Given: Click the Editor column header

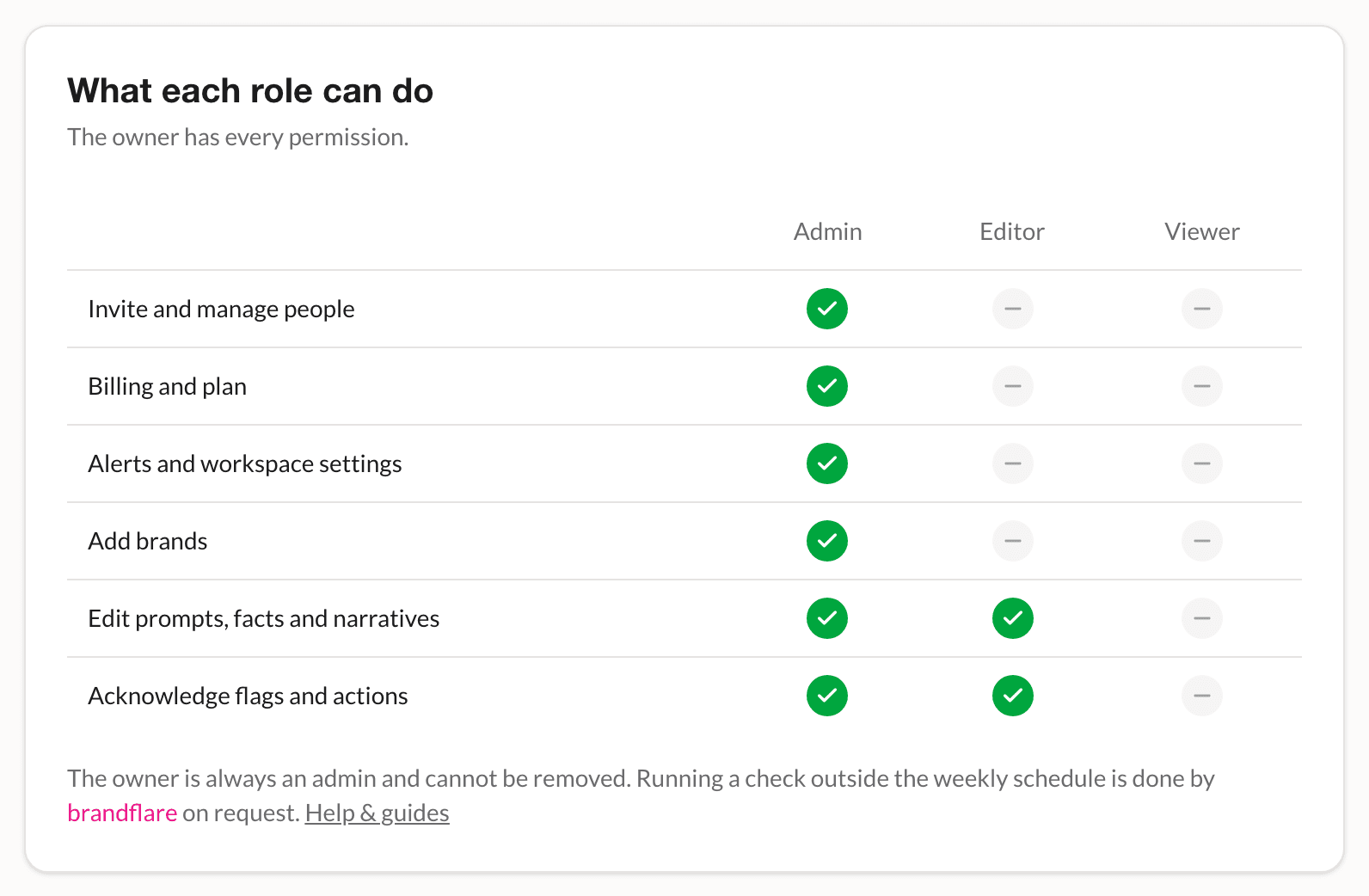Looking at the screenshot, I should [x=1012, y=231].
